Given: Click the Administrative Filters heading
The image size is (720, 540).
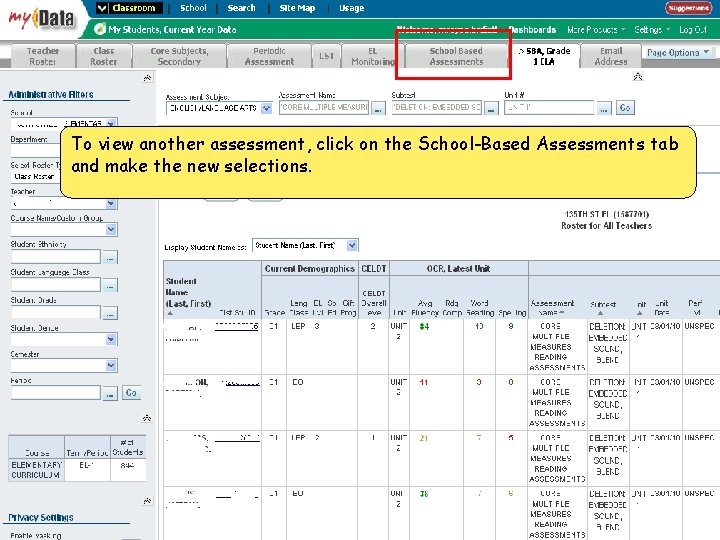Looking at the screenshot, I should pyautogui.click(x=51, y=95).
